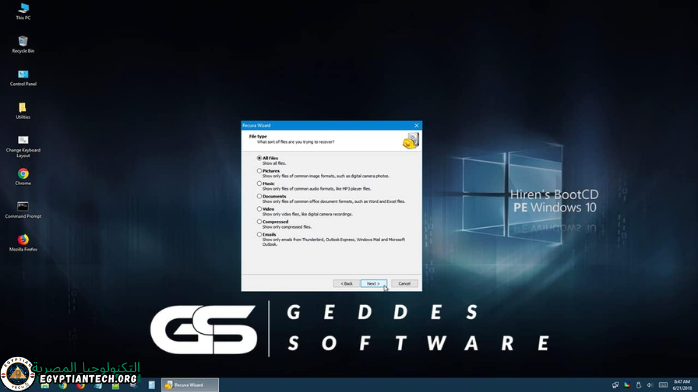Image resolution: width=698 pixels, height=392 pixels.
Task: Select the Music radio option
Action: point(259,183)
